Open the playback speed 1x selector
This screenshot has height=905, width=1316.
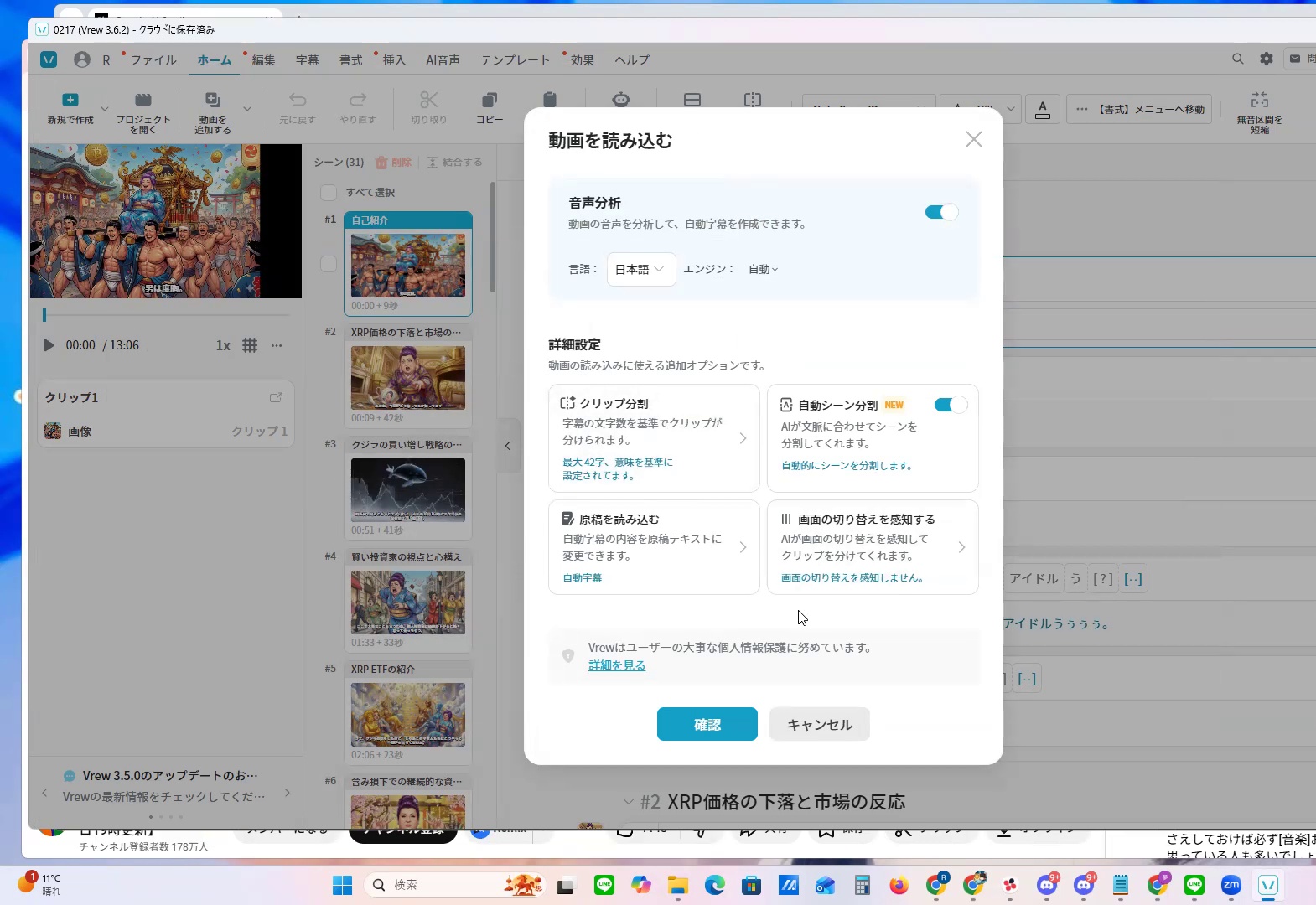223,345
